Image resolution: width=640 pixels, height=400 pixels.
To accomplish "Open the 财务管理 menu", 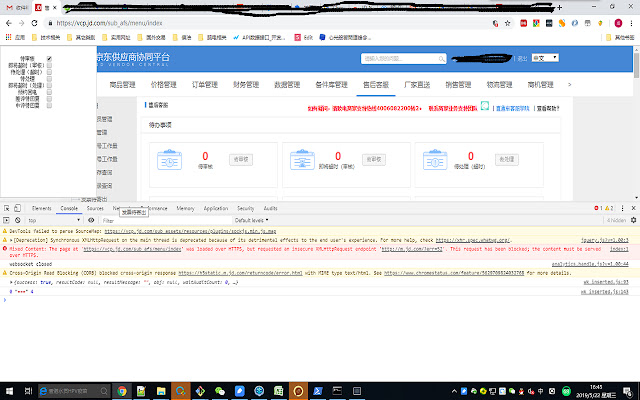I will [246, 84].
